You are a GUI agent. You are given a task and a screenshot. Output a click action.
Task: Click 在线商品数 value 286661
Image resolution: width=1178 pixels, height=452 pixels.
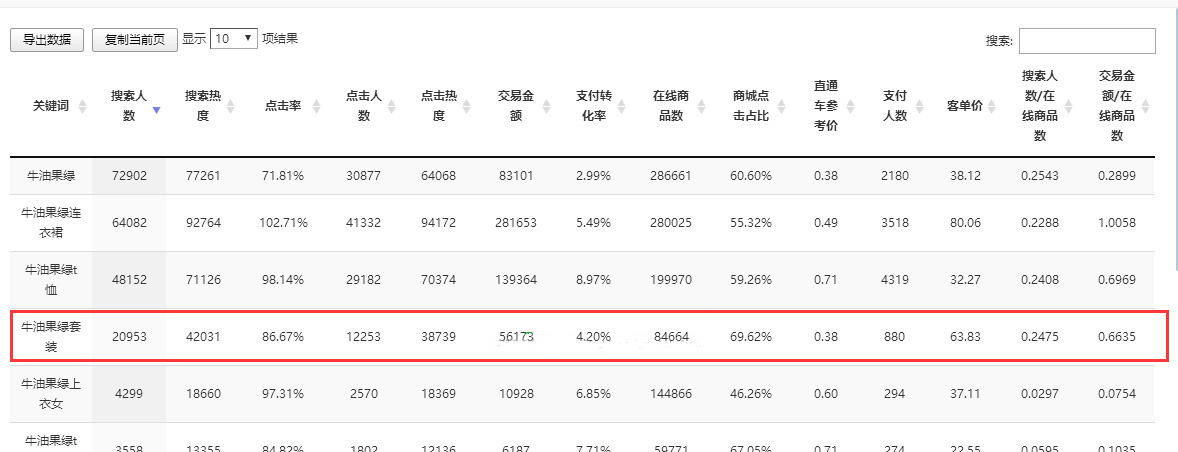pyautogui.click(x=672, y=176)
